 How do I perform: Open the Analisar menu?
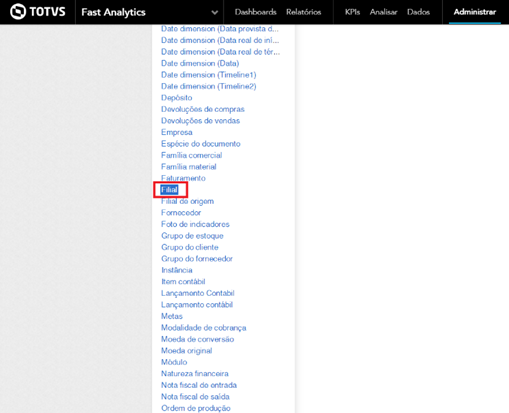click(383, 12)
